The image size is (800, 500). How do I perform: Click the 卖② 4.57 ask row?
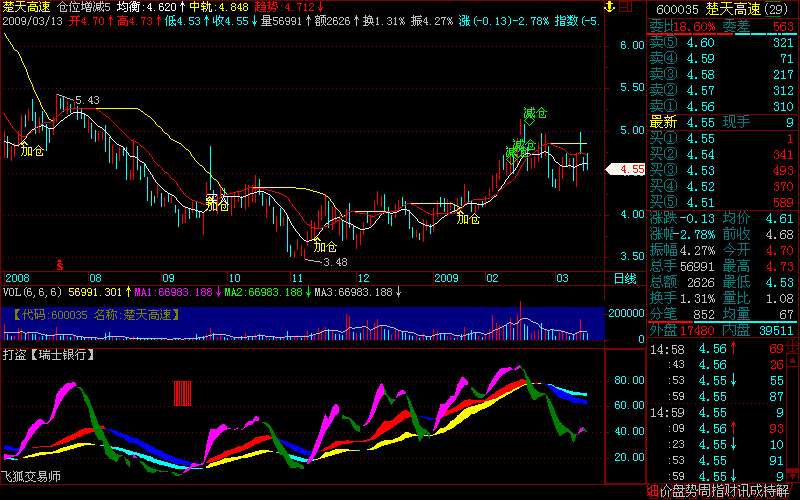coord(721,90)
